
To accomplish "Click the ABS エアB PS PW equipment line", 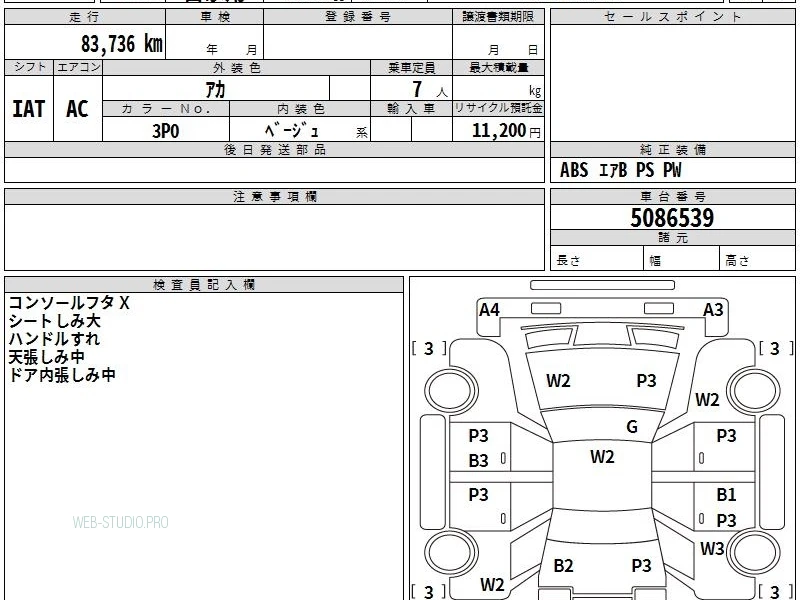I will pyautogui.click(x=620, y=170).
